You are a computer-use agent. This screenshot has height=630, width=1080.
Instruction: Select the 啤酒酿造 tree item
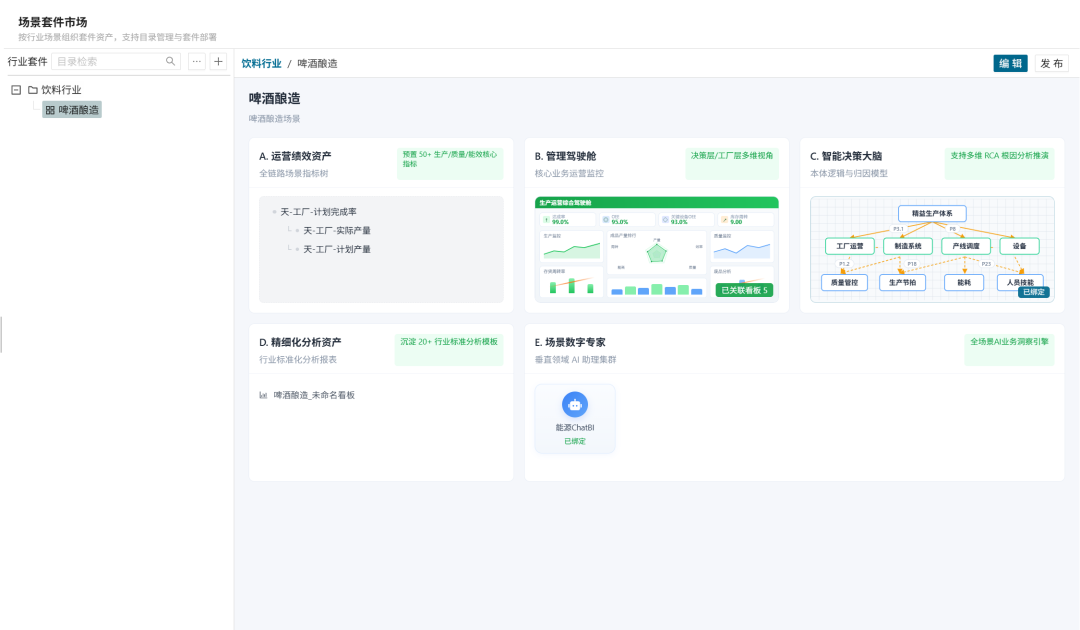coord(72,109)
